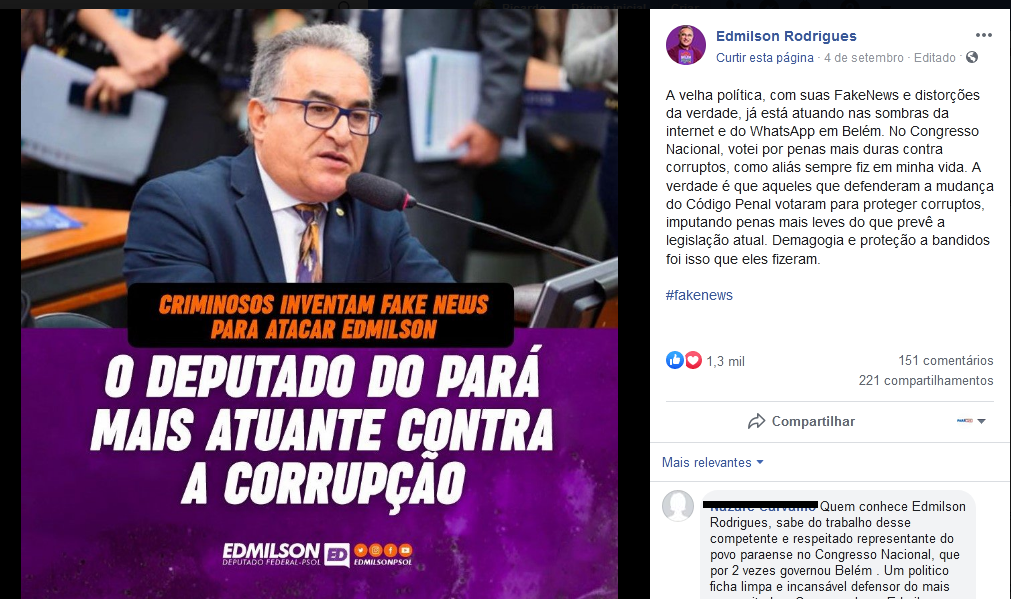Open Edmilson Rodrigues profile picture

tap(685, 45)
